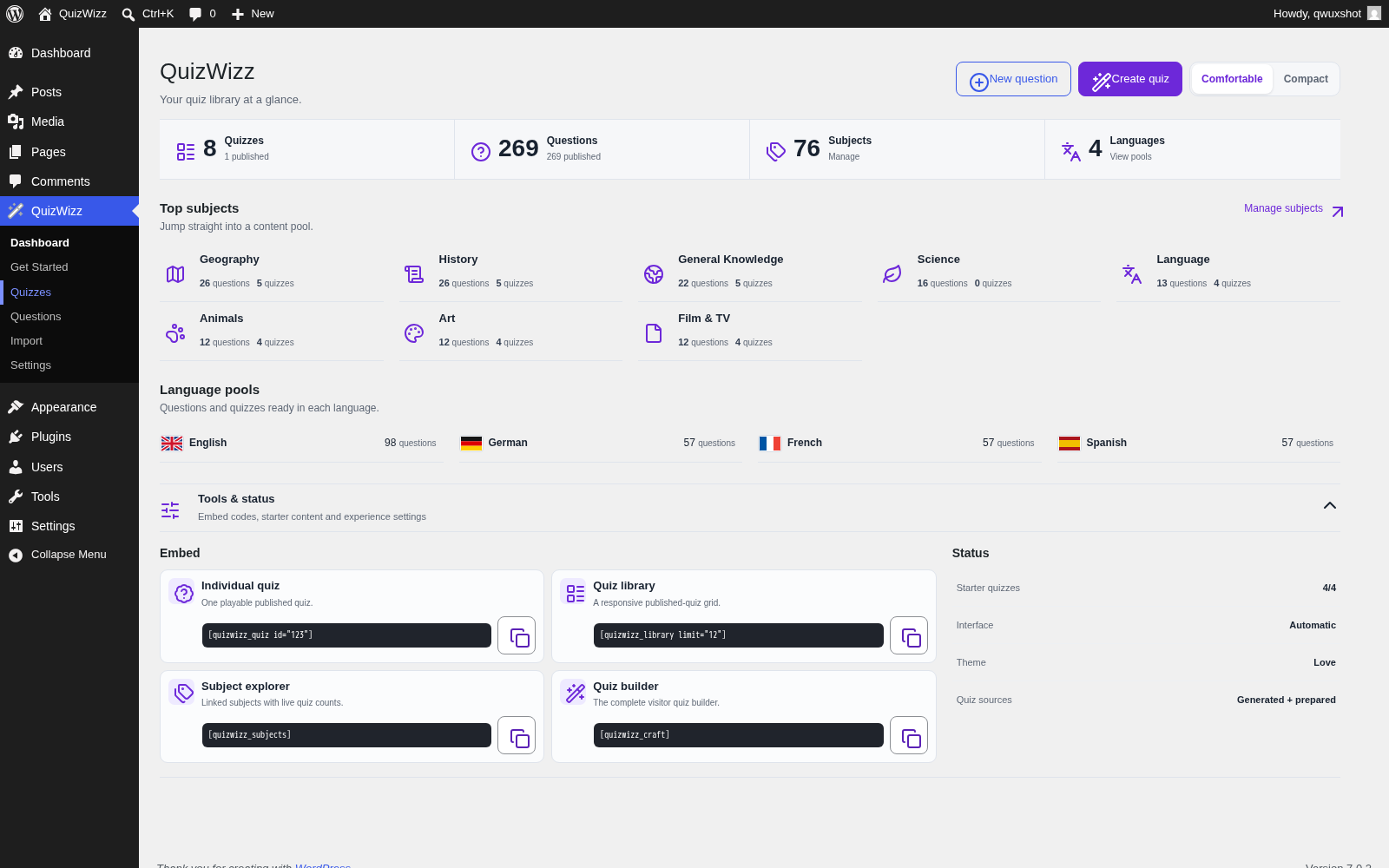The image size is (1389, 868).
Task: Select the quizwizz_quiz shortcode field
Action: pyautogui.click(x=346, y=635)
